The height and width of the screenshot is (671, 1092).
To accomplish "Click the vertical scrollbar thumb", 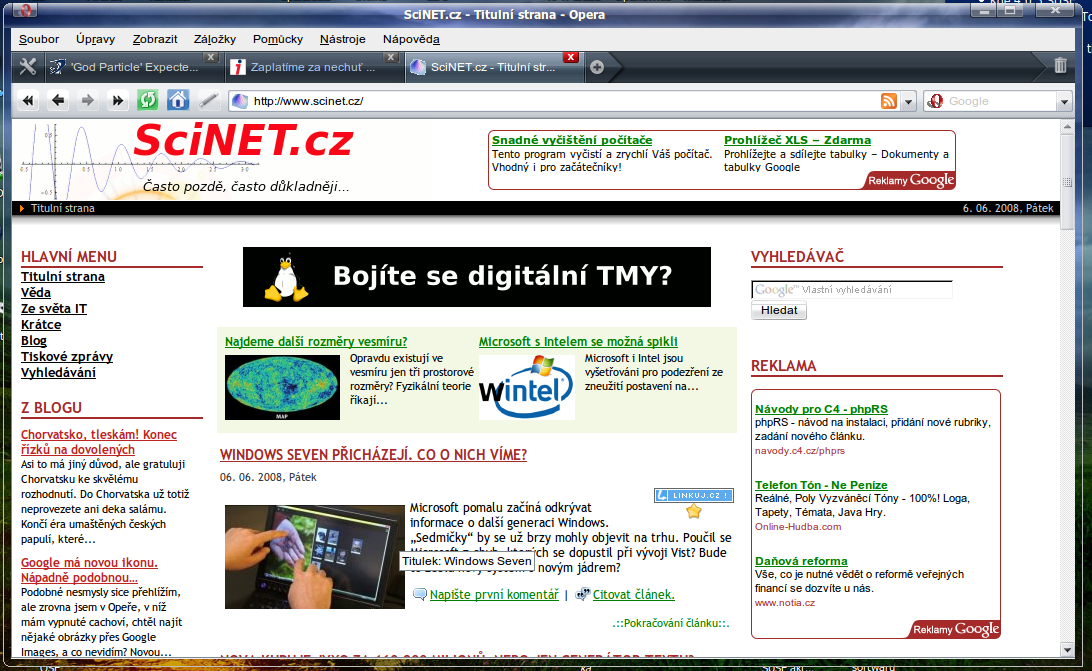I will 1067,183.
